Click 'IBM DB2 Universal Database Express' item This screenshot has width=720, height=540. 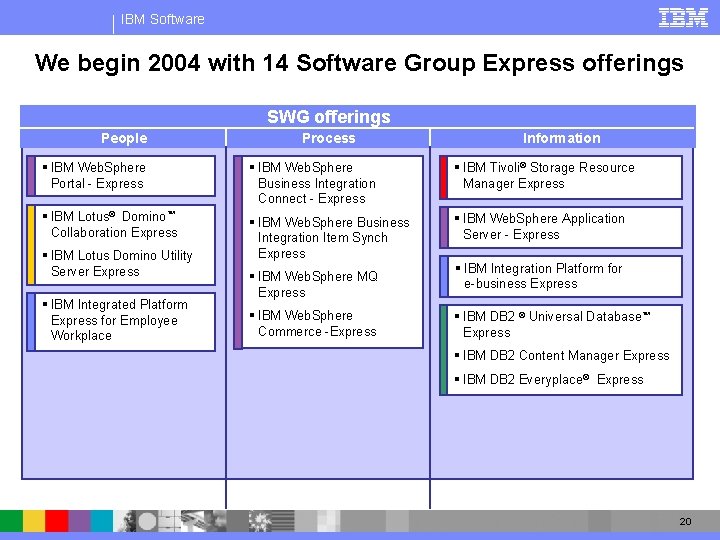tap(553, 324)
